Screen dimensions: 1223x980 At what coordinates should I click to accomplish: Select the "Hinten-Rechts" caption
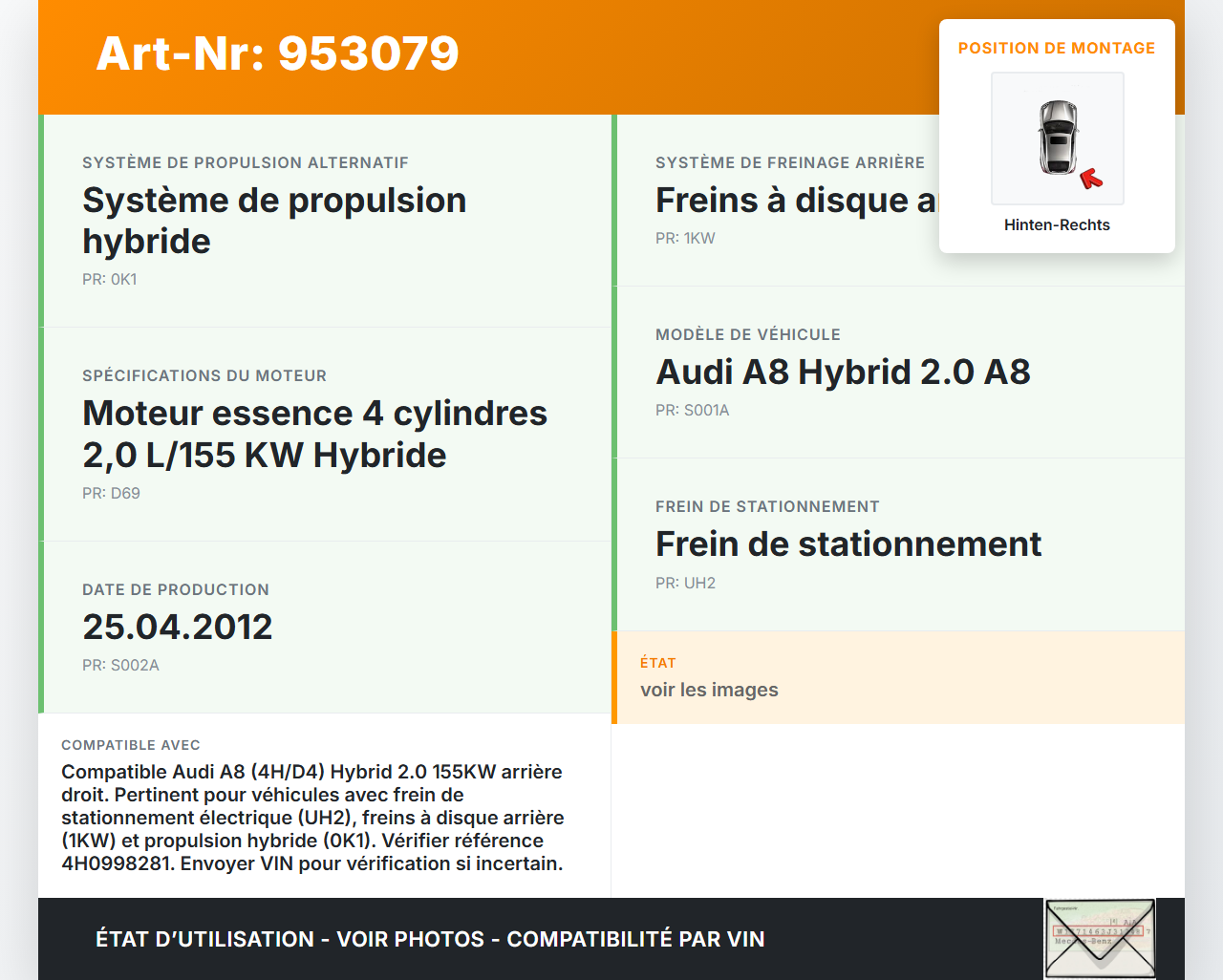[1057, 224]
